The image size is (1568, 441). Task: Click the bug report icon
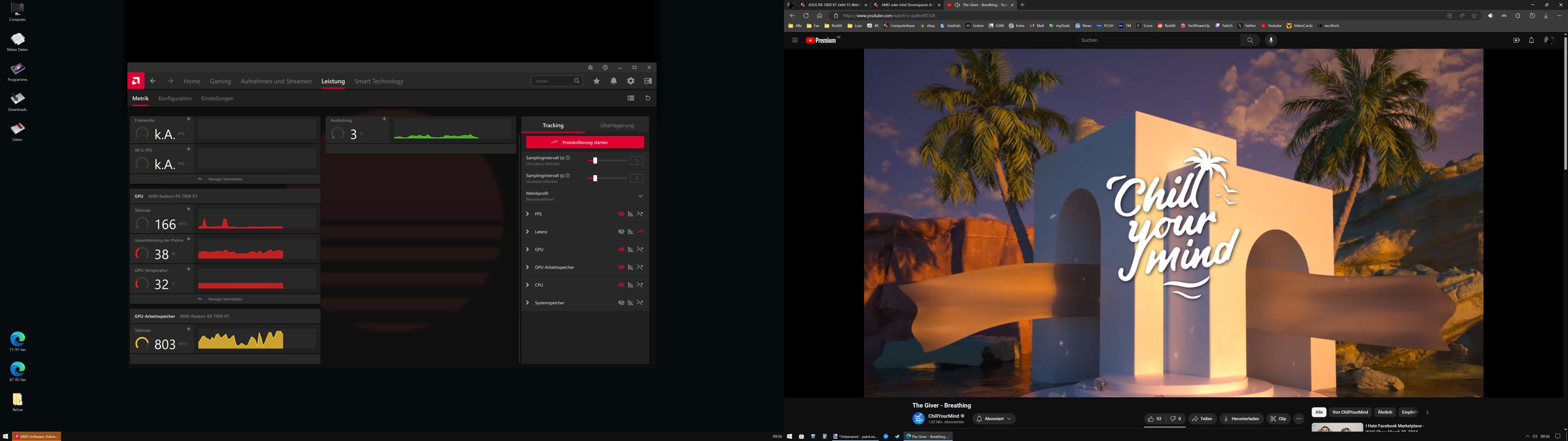(590, 68)
